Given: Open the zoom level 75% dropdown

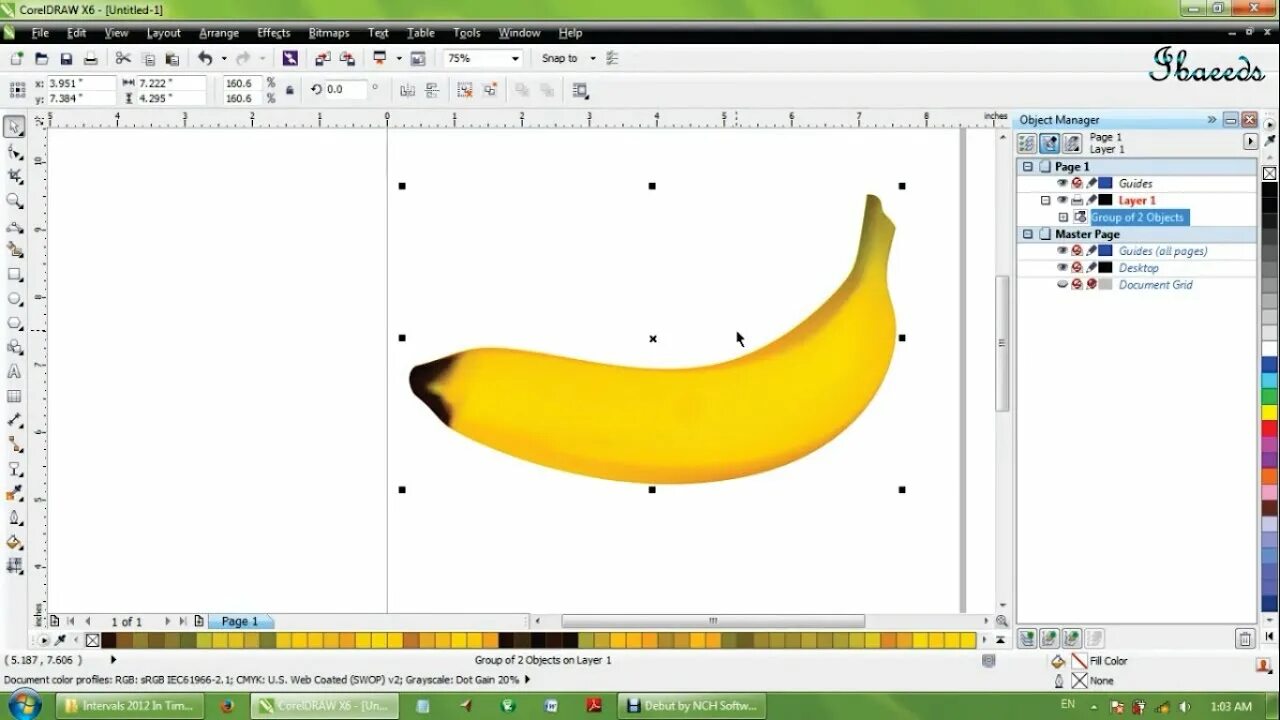Looking at the screenshot, I should click(515, 59).
